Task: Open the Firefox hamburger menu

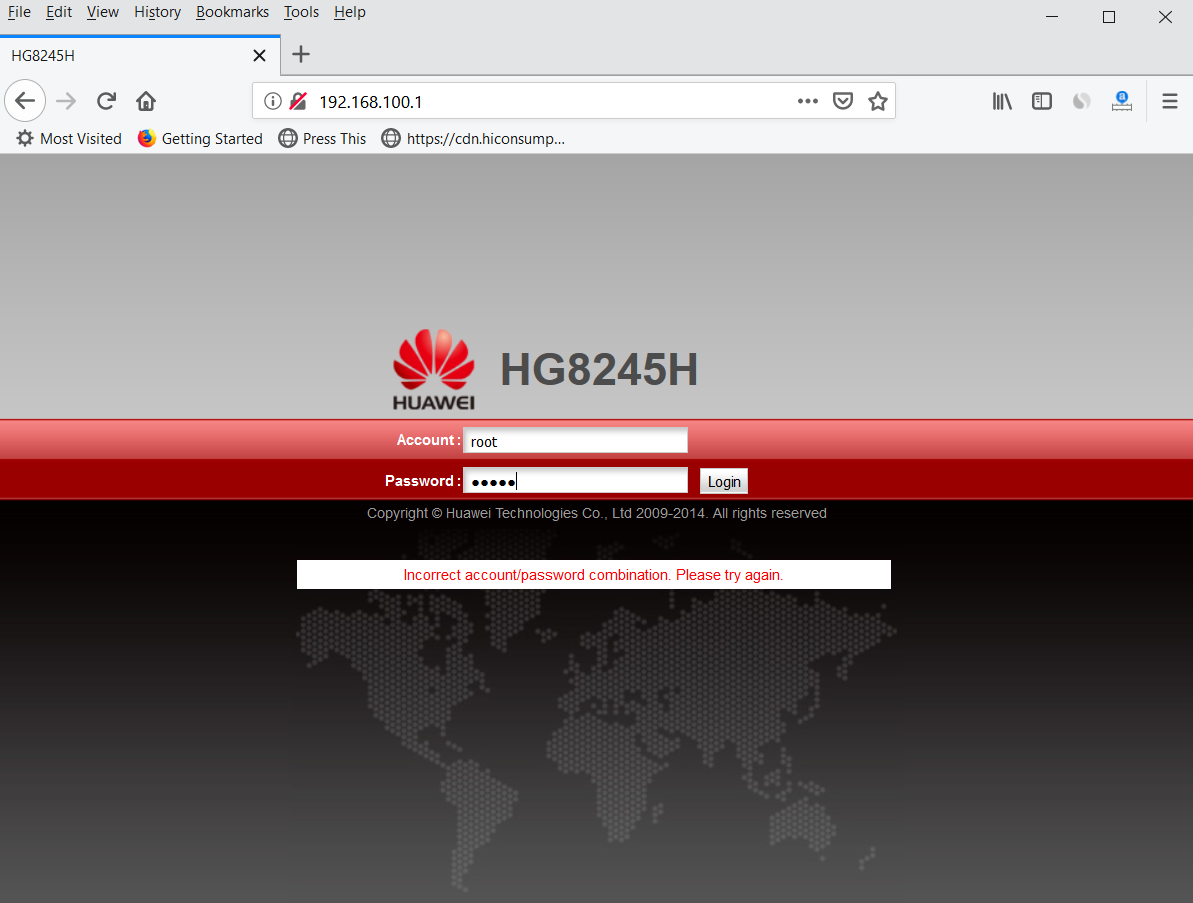Action: [x=1169, y=101]
